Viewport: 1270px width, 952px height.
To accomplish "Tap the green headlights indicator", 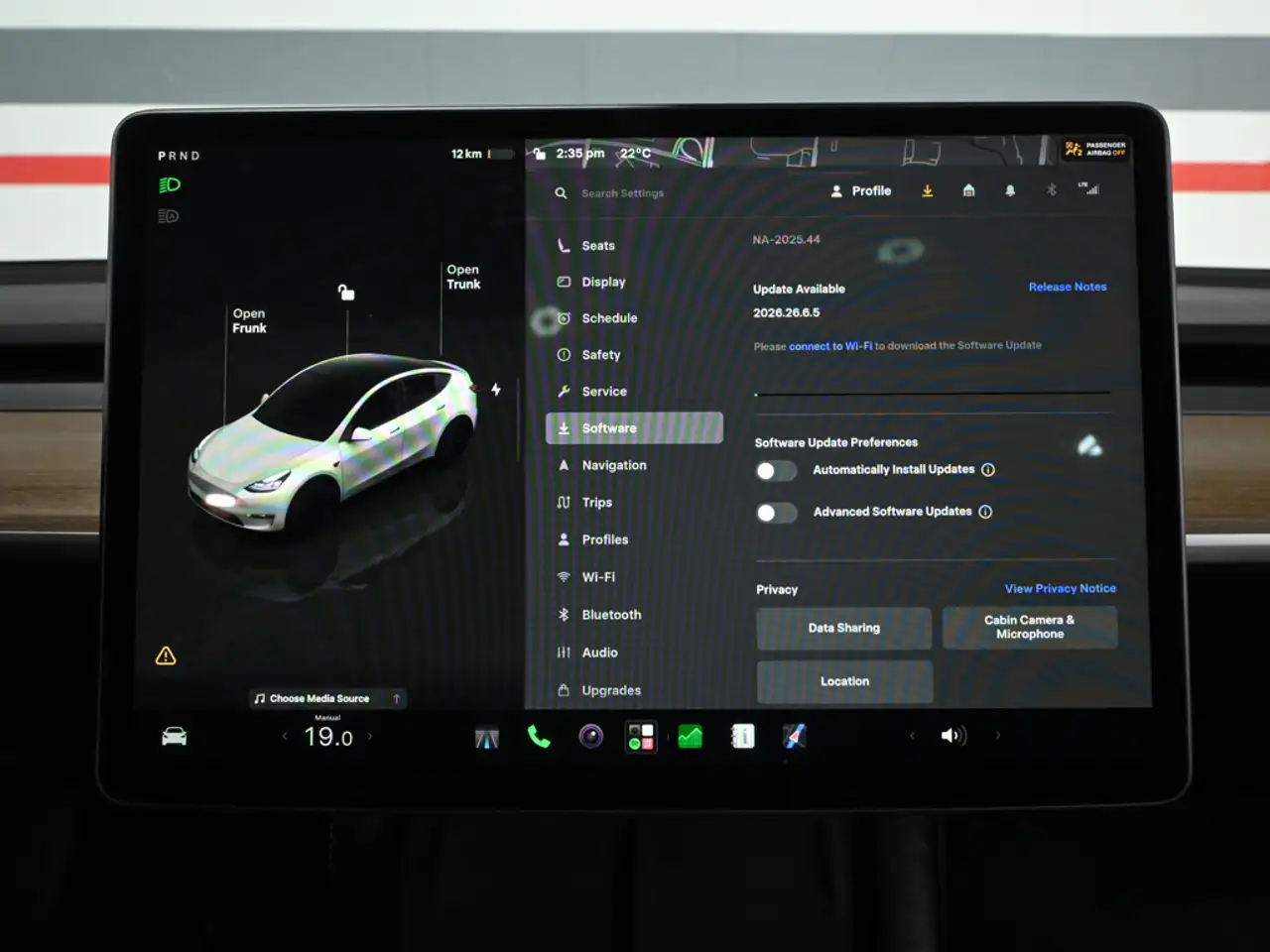I will (x=170, y=185).
